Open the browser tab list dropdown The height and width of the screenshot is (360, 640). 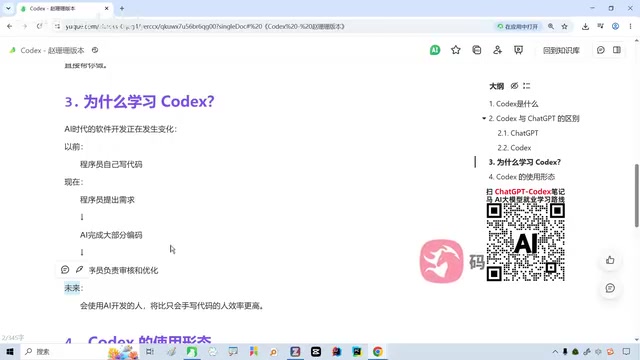click(x=8, y=8)
